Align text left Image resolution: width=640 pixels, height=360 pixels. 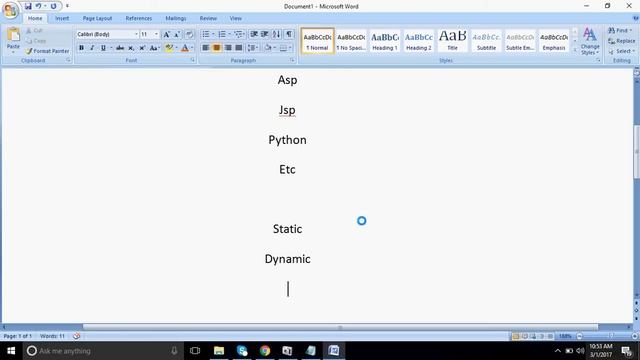[x=206, y=48]
